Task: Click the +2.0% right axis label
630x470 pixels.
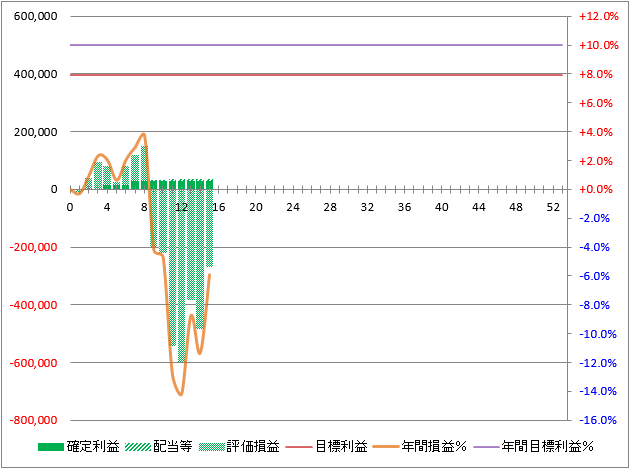Action: tap(596, 161)
